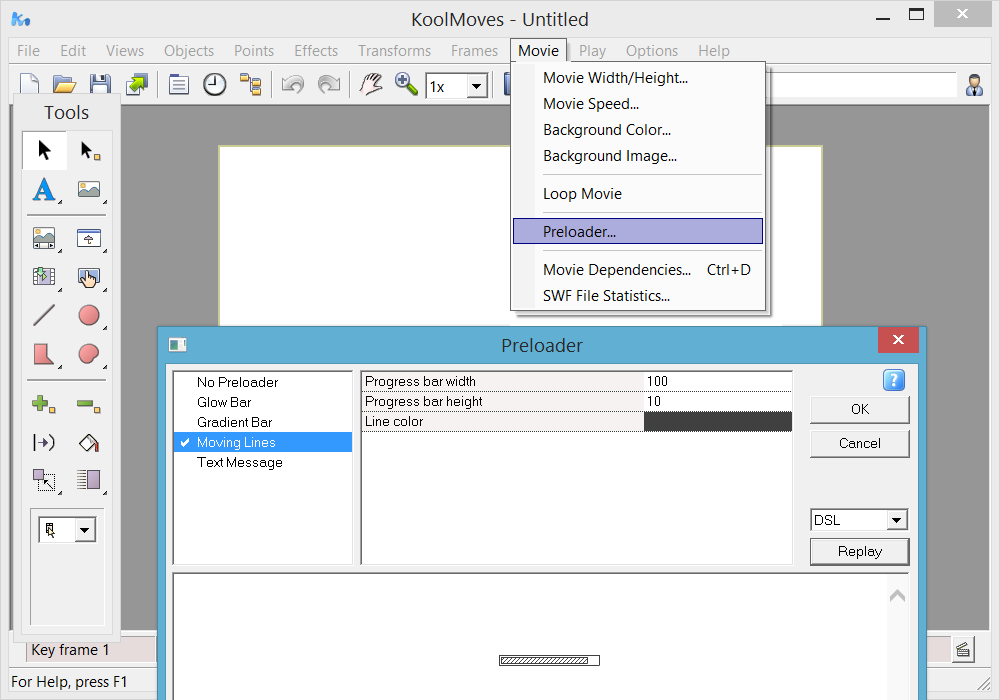Image resolution: width=1000 pixels, height=700 pixels.
Task: Edit the Progress bar height value 10
Action: point(717,402)
